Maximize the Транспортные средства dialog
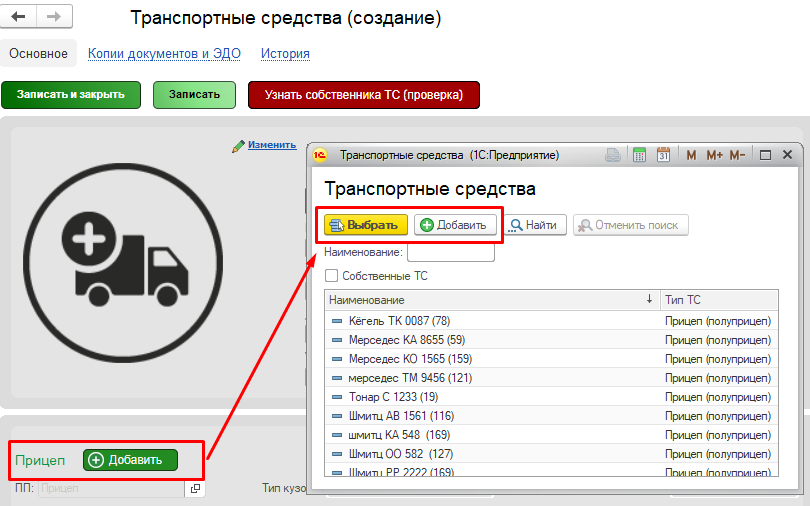Image resolution: width=810 pixels, height=506 pixels. [766, 155]
